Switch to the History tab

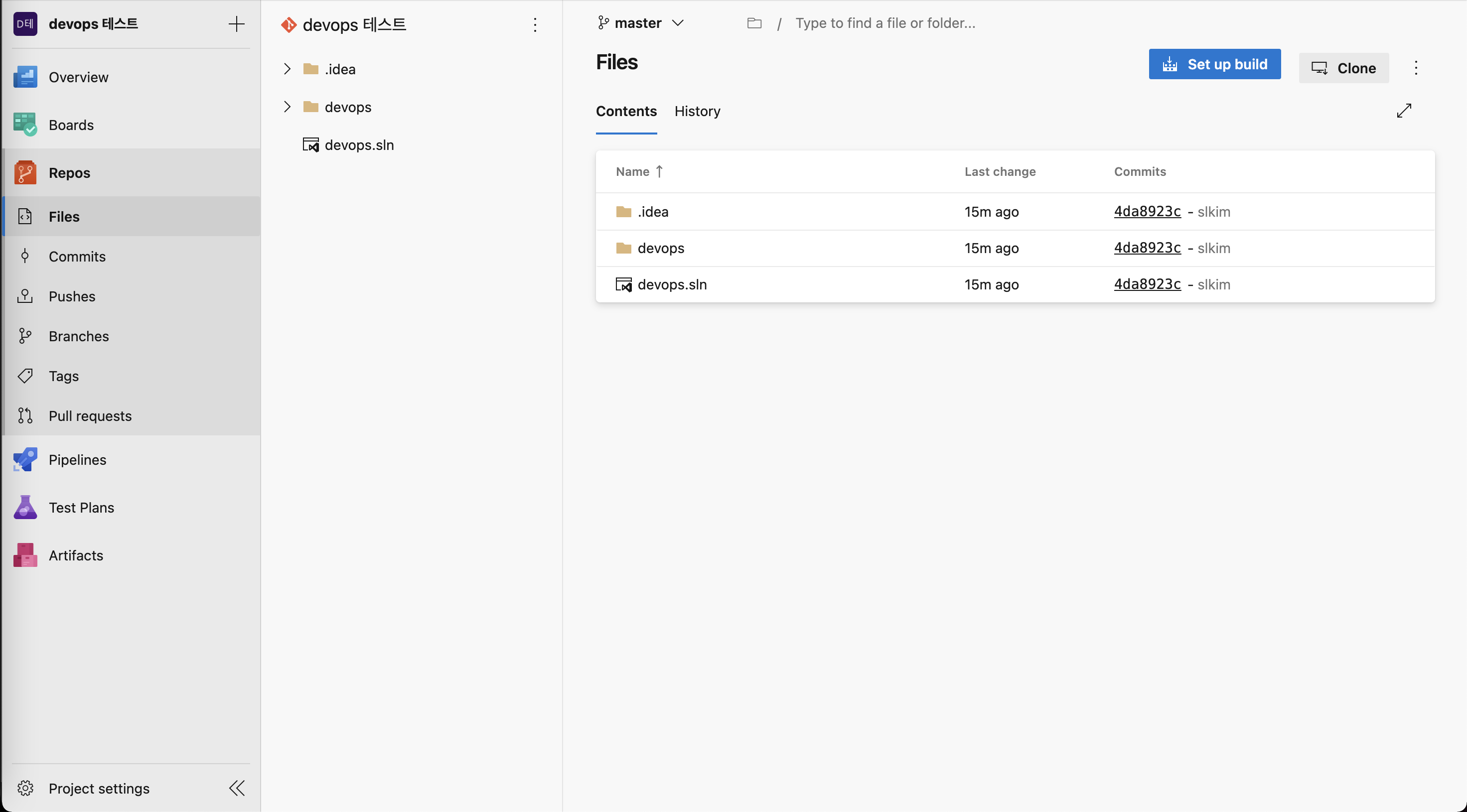tap(697, 111)
